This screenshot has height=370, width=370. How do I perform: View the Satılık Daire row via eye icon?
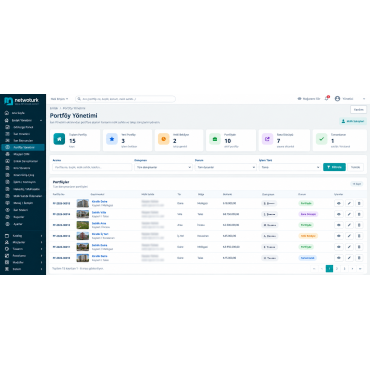coord(339,247)
